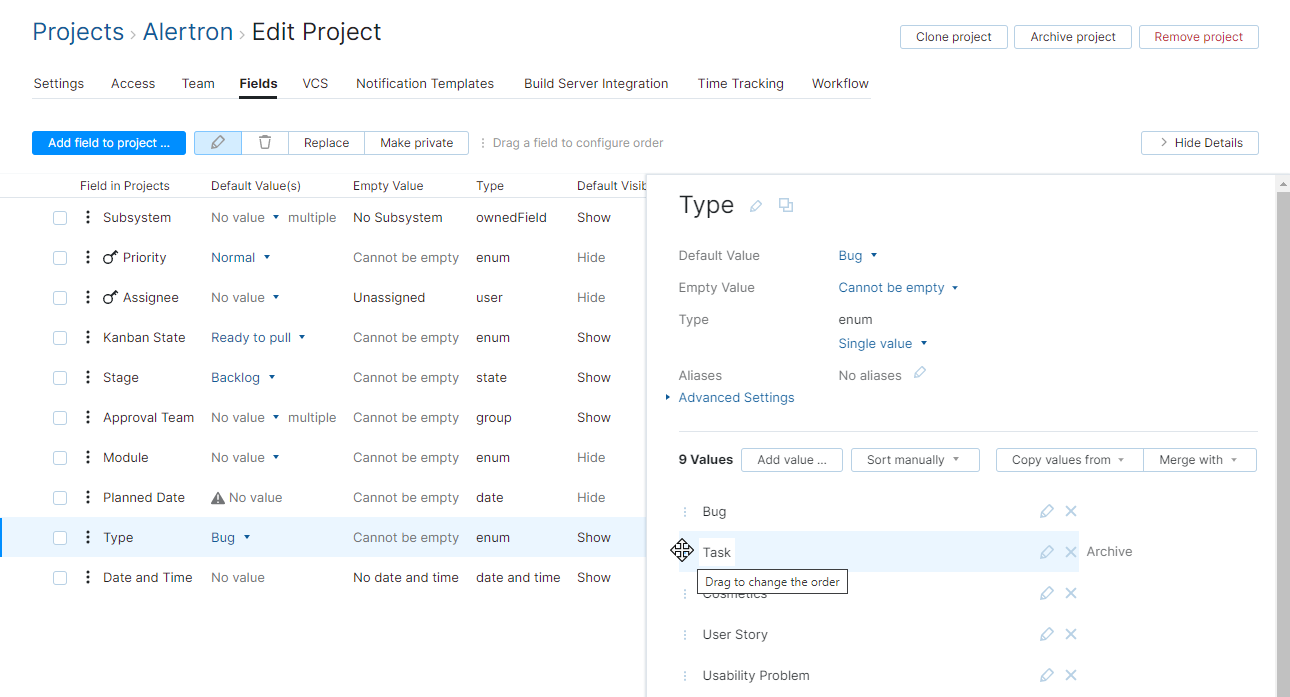Edit the Bug value with its pencil icon
The image size is (1290, 697).
click(x=1046, y=511)
